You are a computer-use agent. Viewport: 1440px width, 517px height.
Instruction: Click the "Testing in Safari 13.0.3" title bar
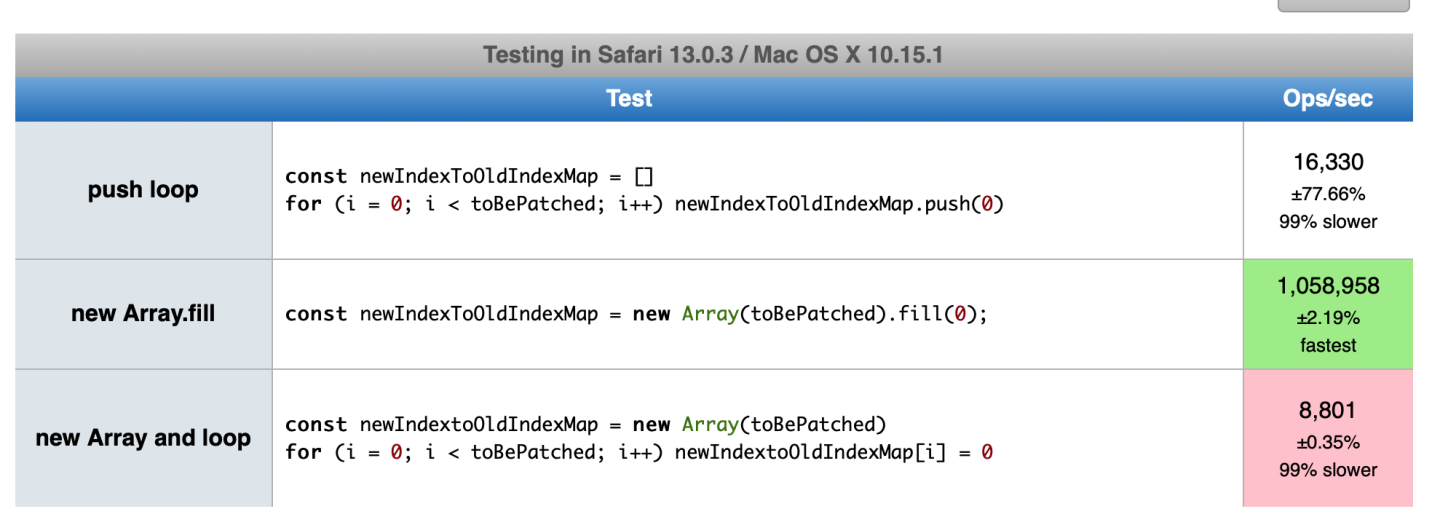pos(714,55)
